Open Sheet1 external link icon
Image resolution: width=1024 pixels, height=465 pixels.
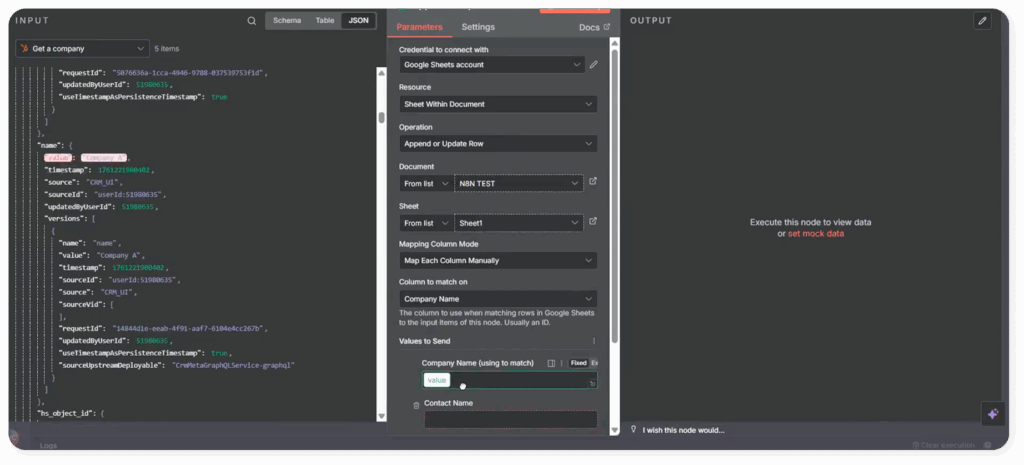[x=593, y=221]
